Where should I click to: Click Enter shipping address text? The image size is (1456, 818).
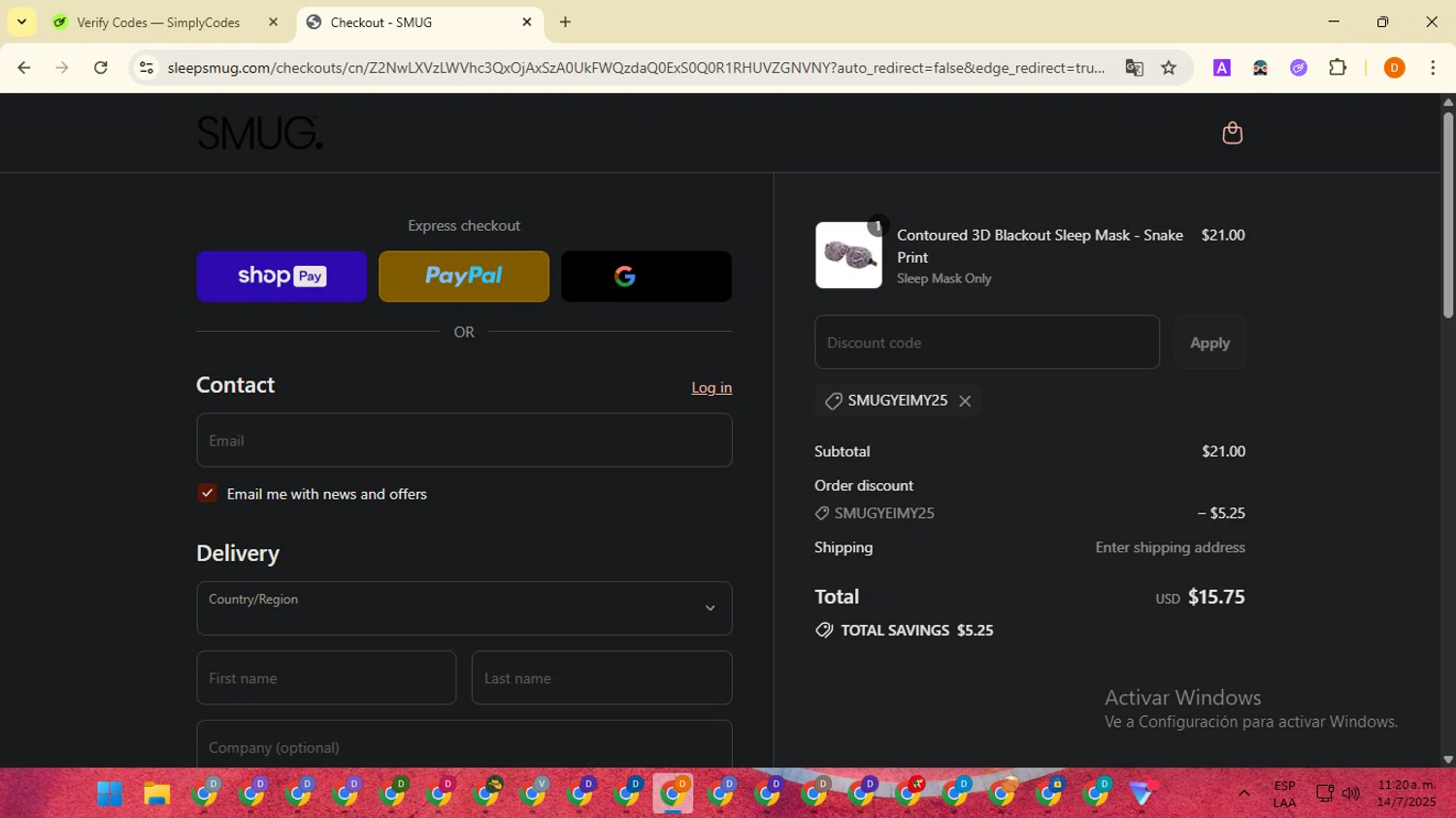[1170, 547]
